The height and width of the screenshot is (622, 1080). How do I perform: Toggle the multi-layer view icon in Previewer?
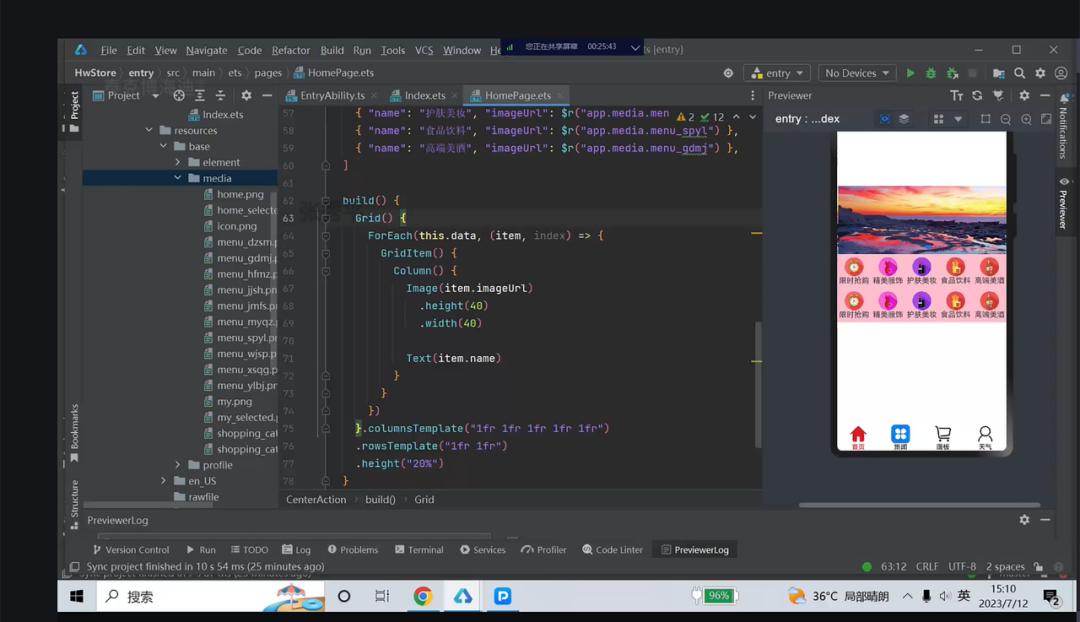coord(904,119)
